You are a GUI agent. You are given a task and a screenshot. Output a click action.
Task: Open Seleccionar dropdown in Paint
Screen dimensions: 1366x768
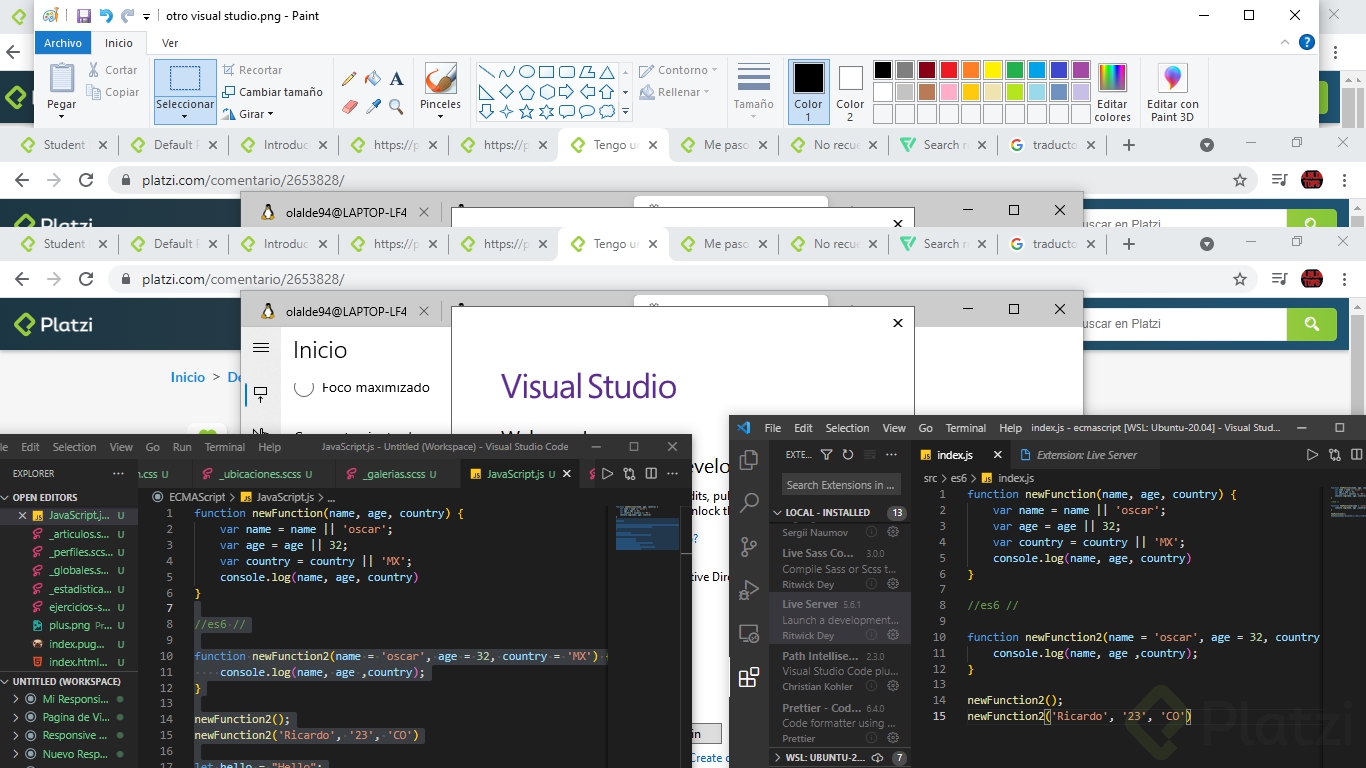[185, 116]
